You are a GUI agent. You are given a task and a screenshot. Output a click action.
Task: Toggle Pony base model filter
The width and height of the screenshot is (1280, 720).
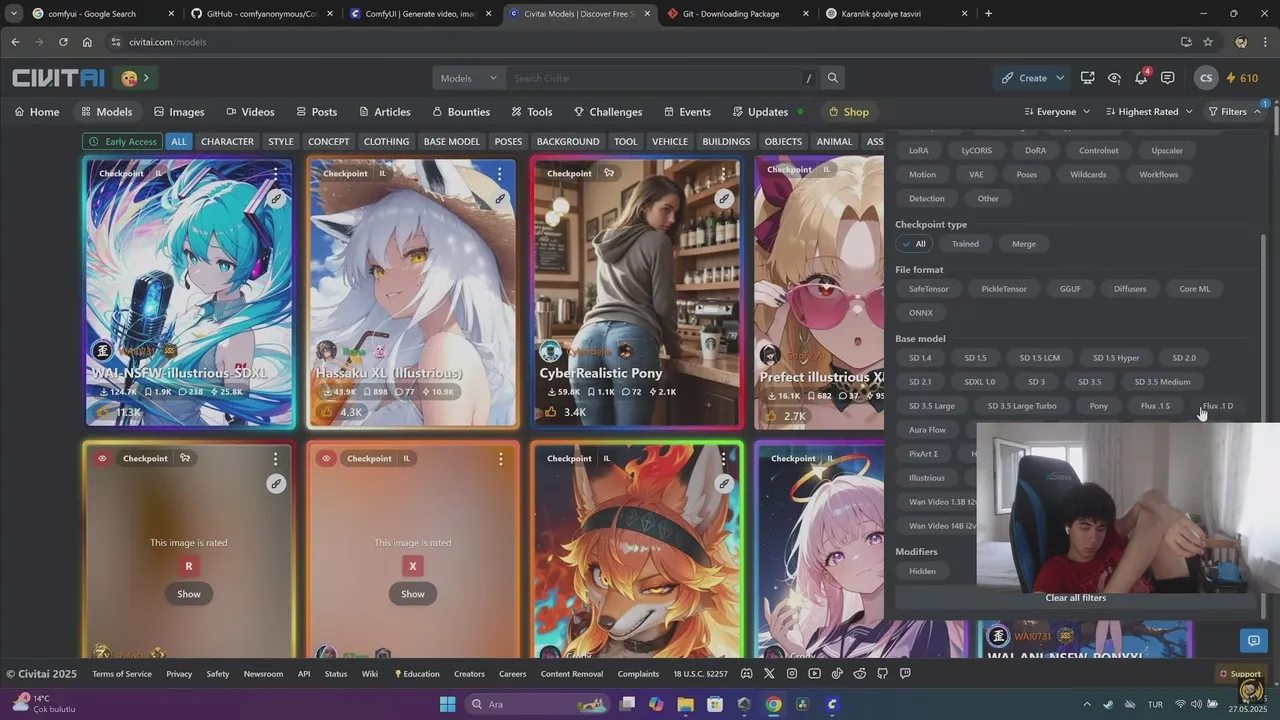point(1099,406)
